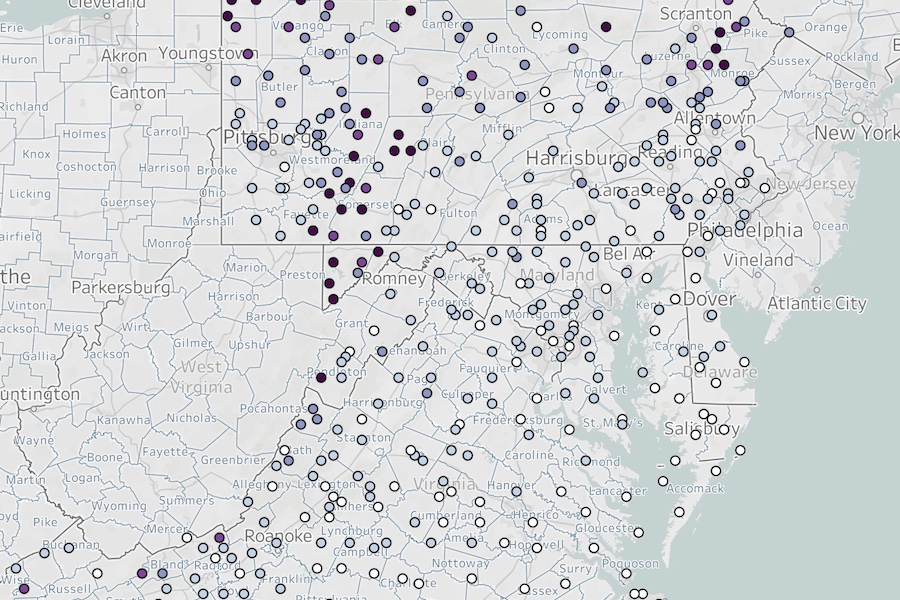The image size is (900, 600).
Task: Click the Somerset county label
Action: click(365, 204)
